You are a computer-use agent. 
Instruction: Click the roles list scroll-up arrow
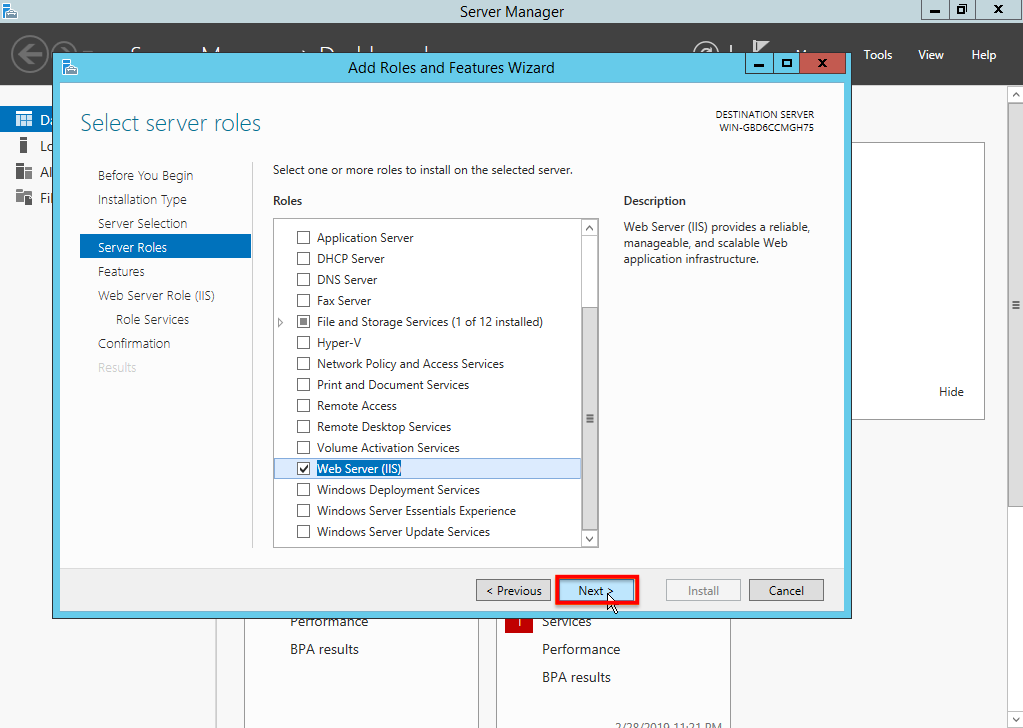tap(589, 228)
